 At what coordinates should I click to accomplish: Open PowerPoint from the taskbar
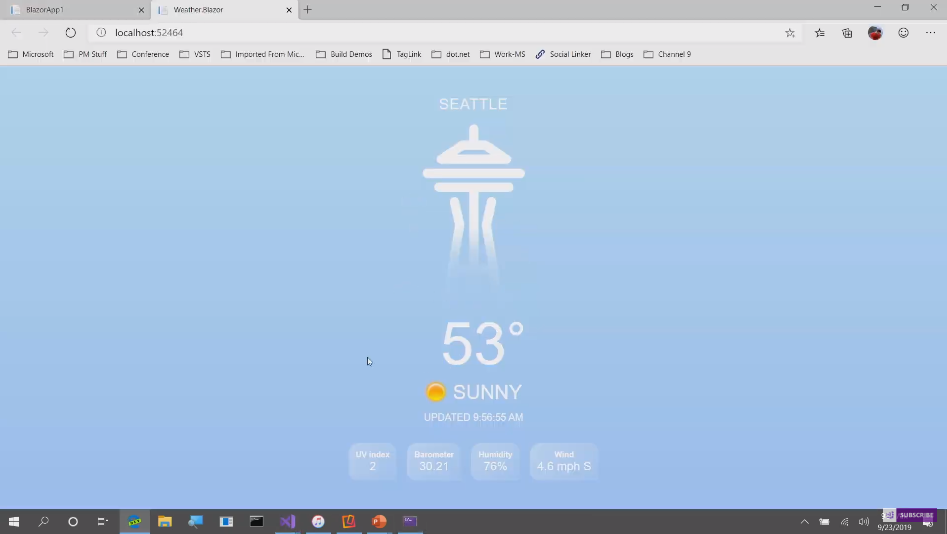click(379, 521)
